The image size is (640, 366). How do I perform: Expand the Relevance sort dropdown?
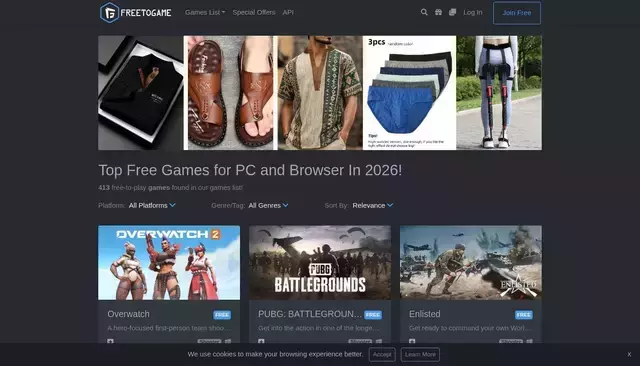(x=373, y=205)
